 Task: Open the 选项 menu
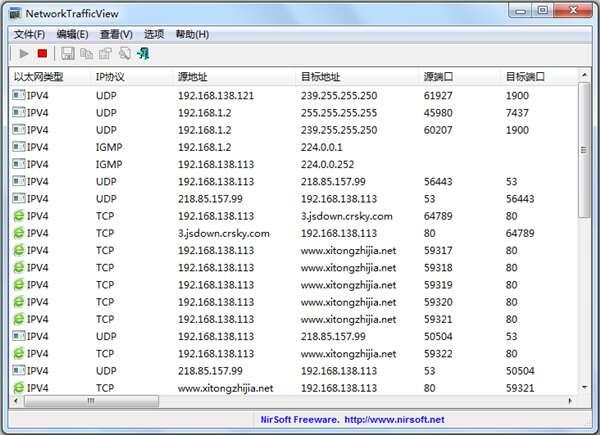pos(154,34)
